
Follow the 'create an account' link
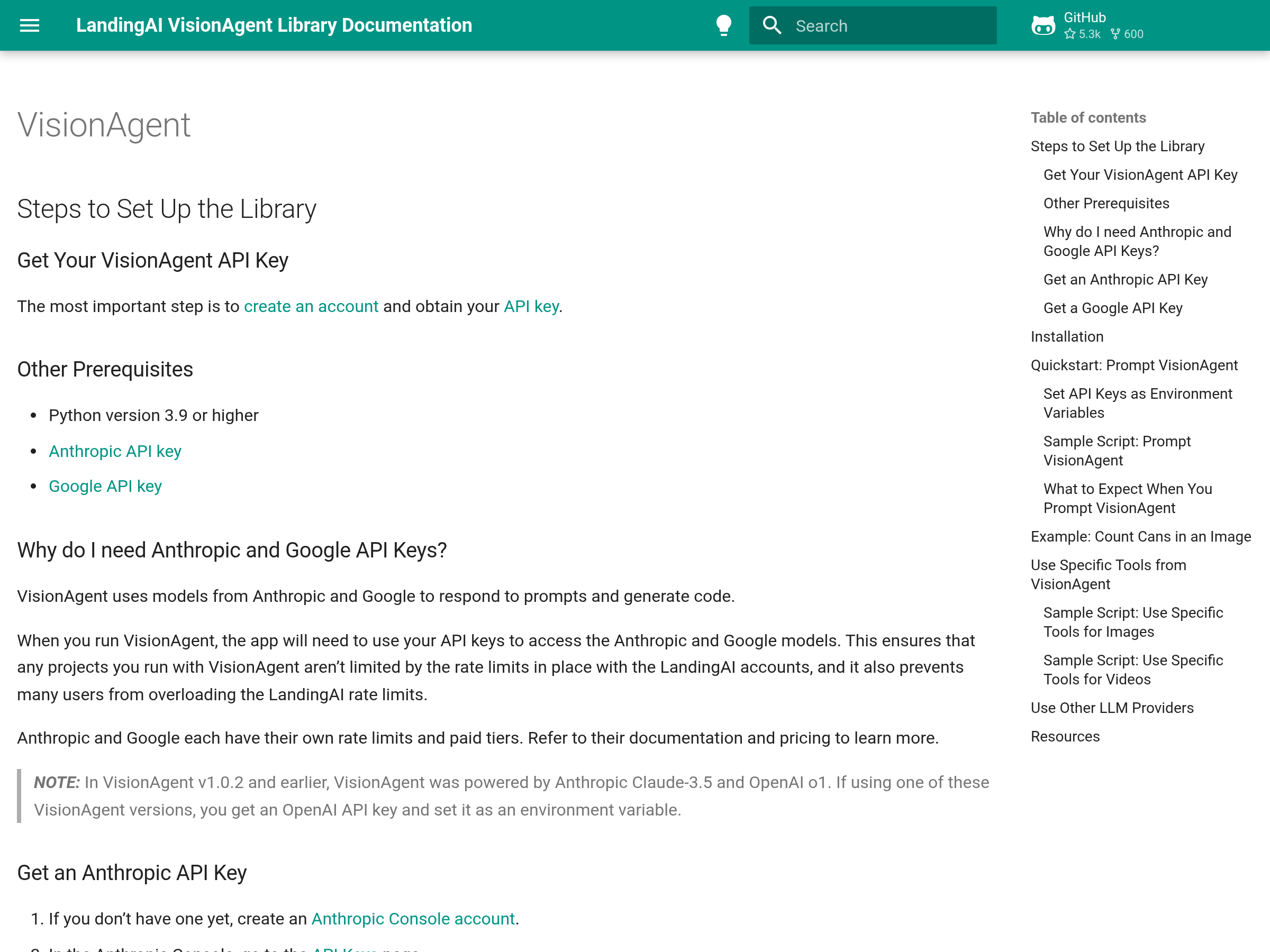point(311,306)
